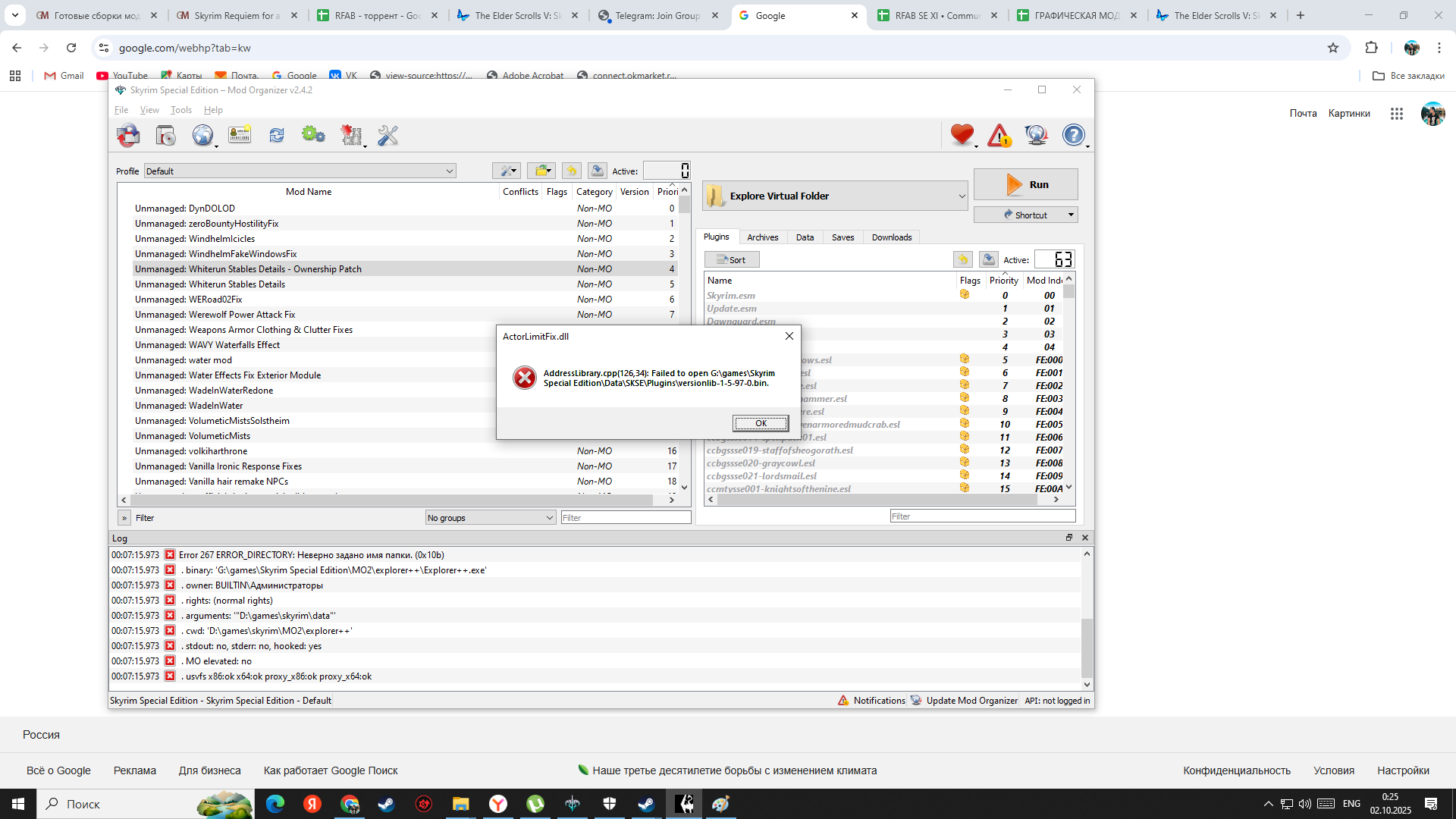The width and height of the screenshot is (1456, 819).
Task: Open the Executables green gears icon
Action: coord(313,135)
